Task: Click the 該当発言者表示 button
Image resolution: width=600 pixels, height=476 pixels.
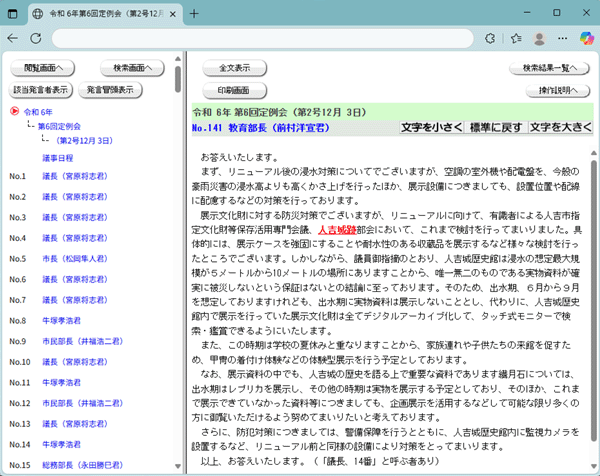Action: (41, 90)
